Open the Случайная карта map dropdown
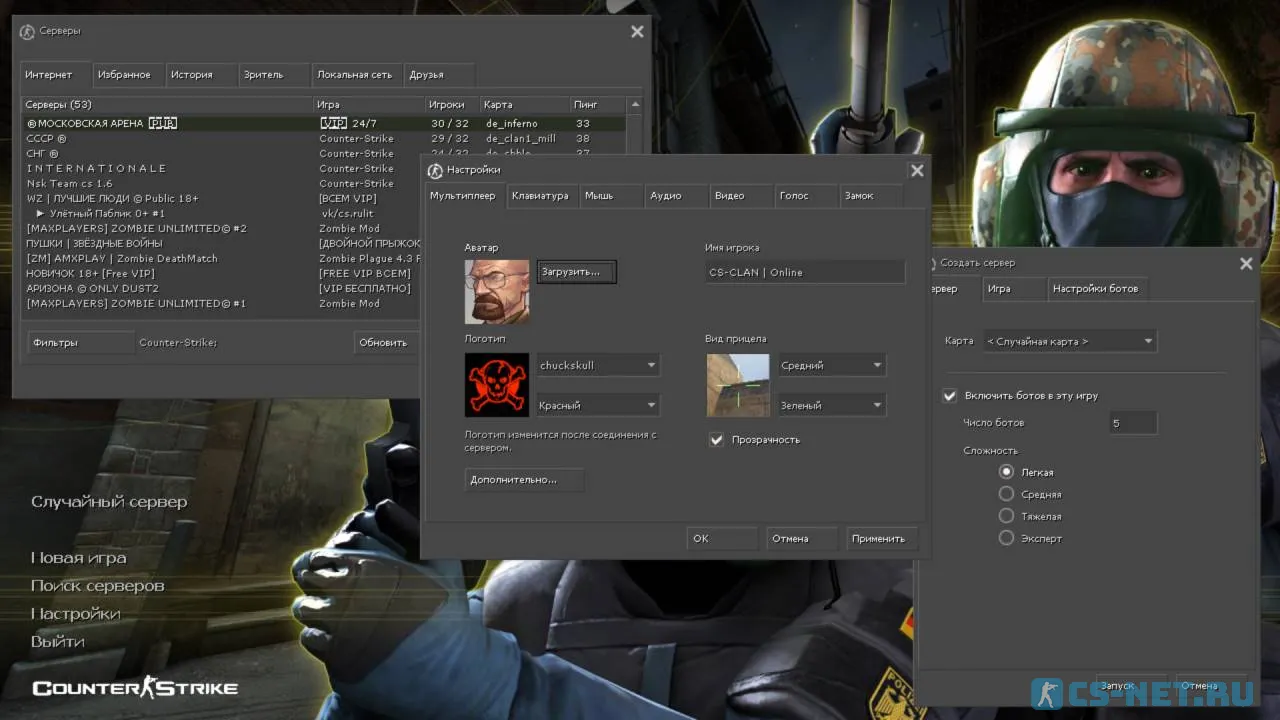1280x720 pixels. click(1069, 341)
